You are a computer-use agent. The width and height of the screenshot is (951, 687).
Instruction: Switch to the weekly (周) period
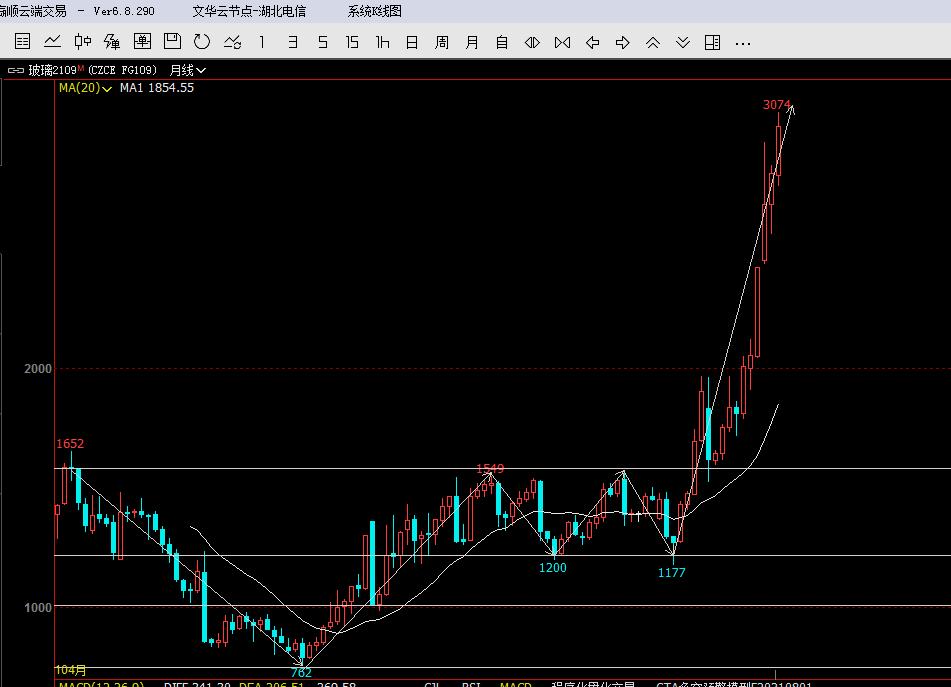(x=442, y=42)
